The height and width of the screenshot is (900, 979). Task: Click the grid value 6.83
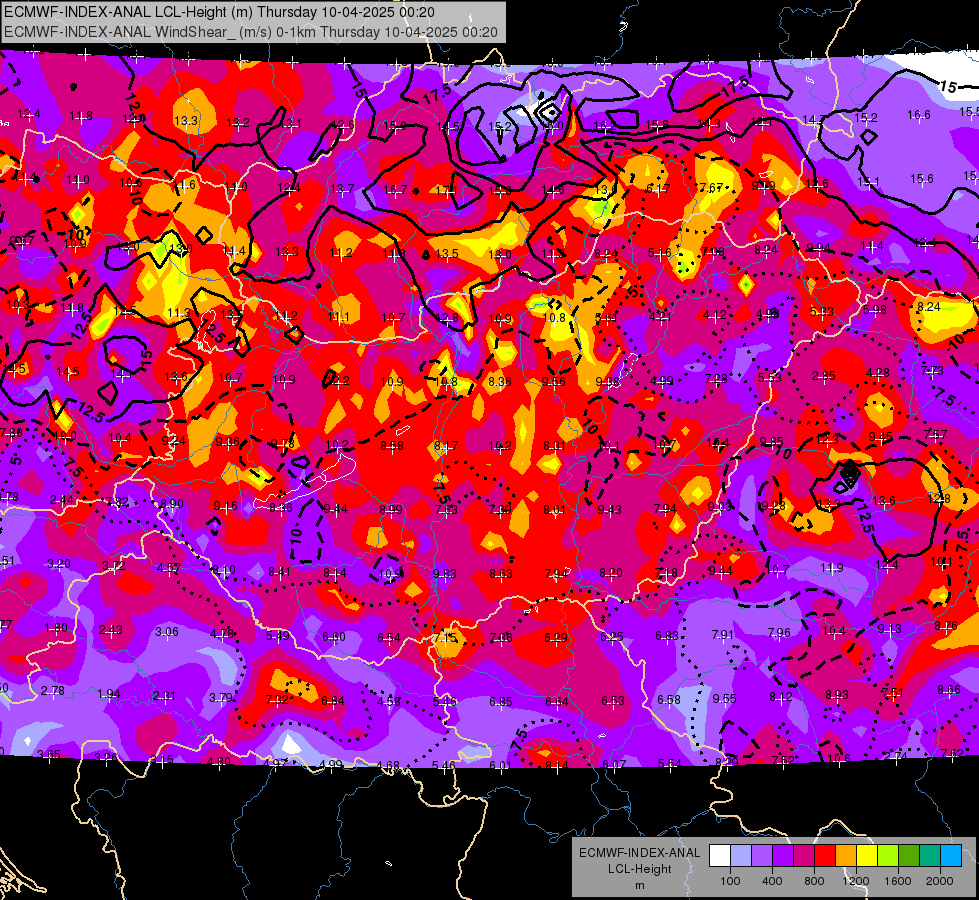[x=667, y=635]
